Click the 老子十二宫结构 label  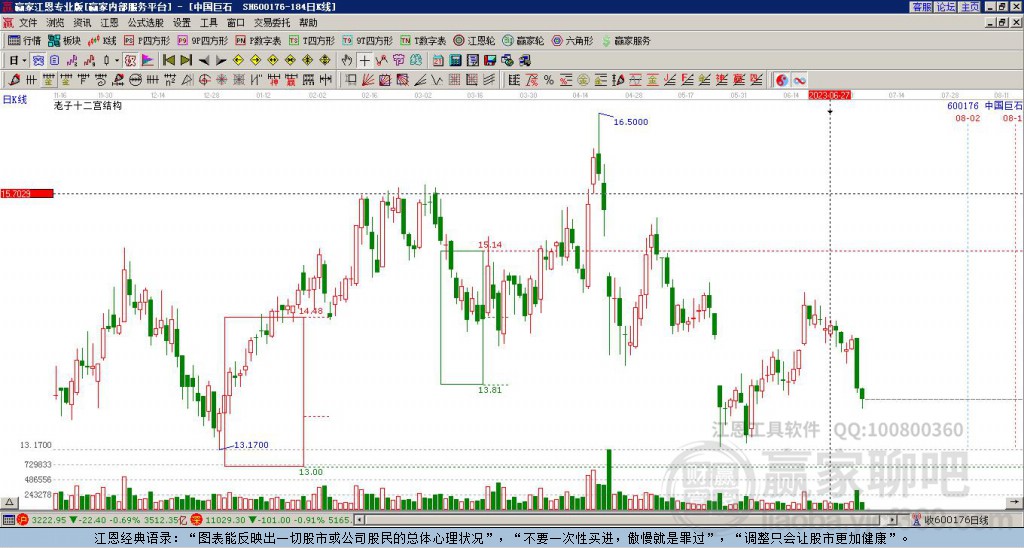(x=88, y=105)
